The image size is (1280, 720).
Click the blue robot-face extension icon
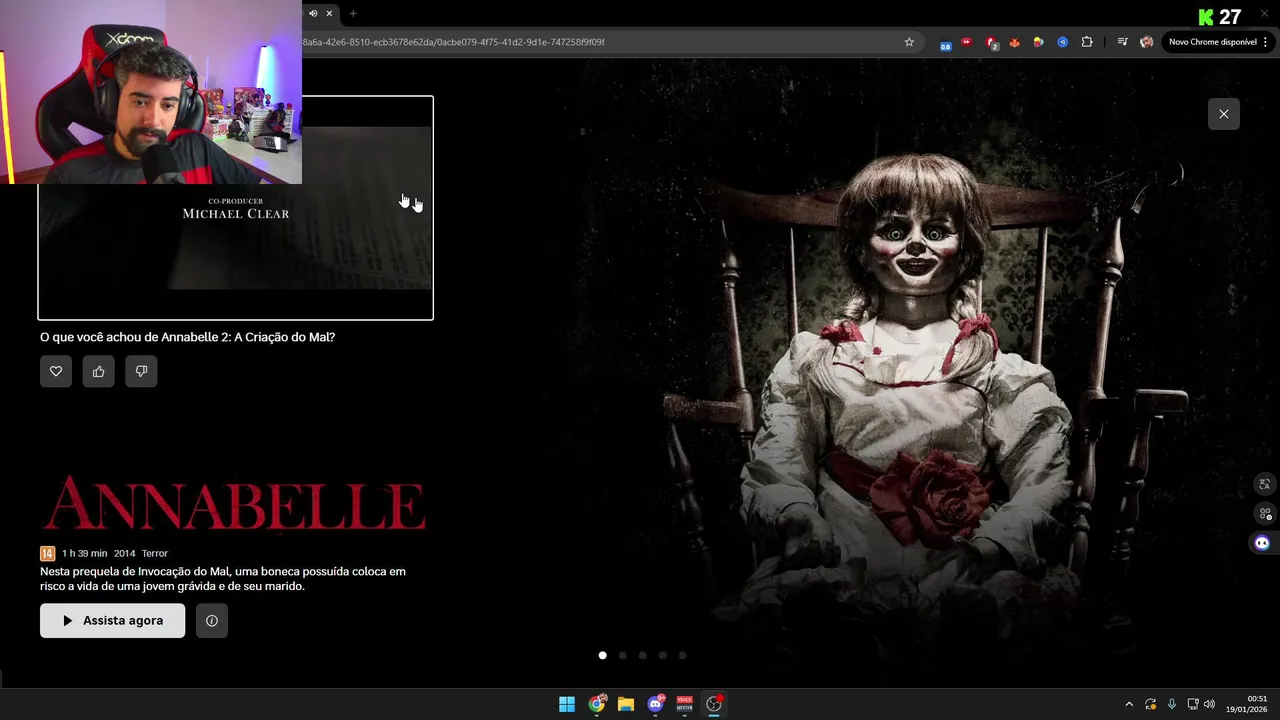[x=945, y=43]
